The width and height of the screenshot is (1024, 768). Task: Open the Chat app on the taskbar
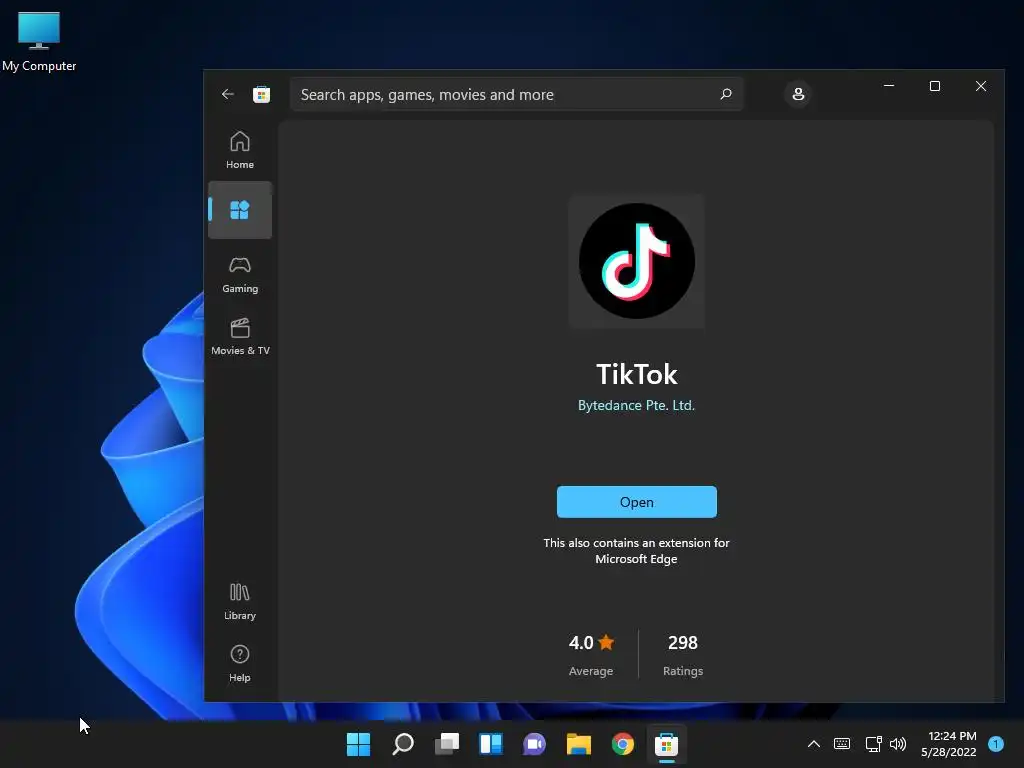(x=534, y=744)
